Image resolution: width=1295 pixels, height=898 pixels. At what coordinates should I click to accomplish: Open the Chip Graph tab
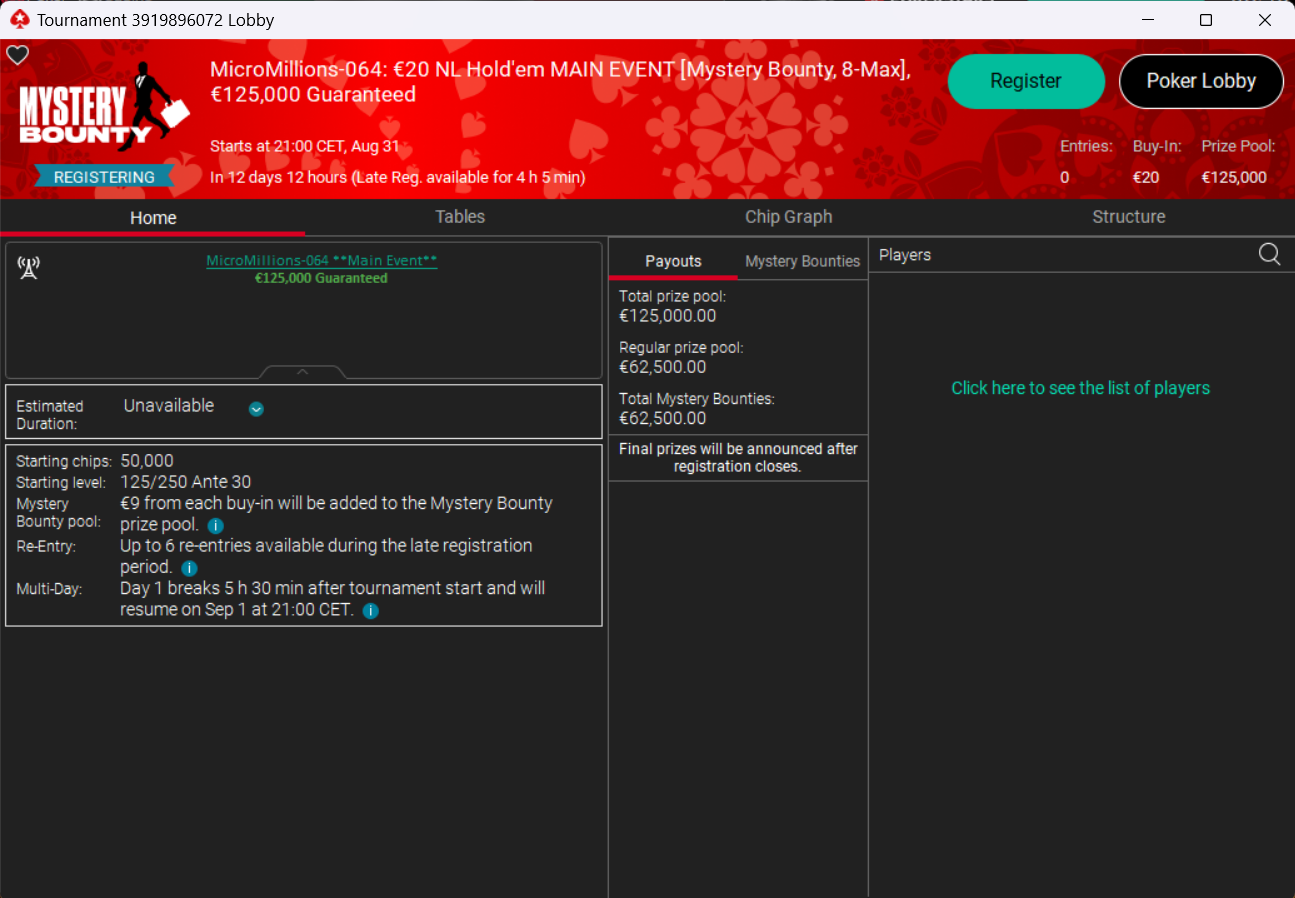point(788,217)
